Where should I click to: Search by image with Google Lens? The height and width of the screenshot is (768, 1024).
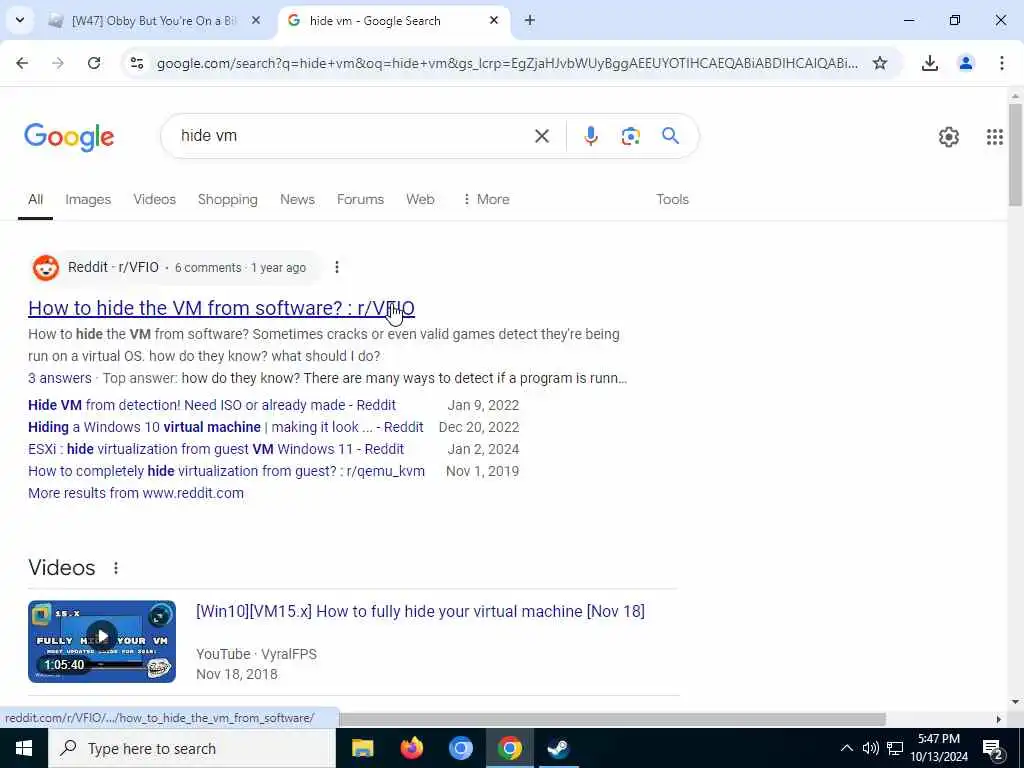[x=630, y=136]
